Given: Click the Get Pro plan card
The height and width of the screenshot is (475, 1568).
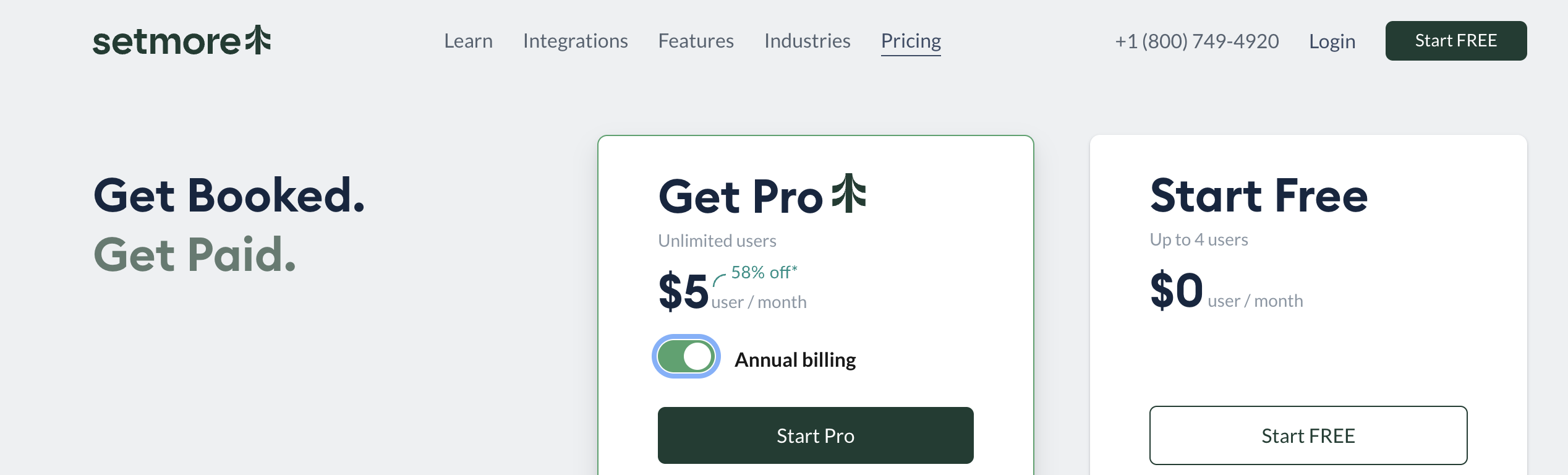Looking at the screenshot, I should click(815, 247).
